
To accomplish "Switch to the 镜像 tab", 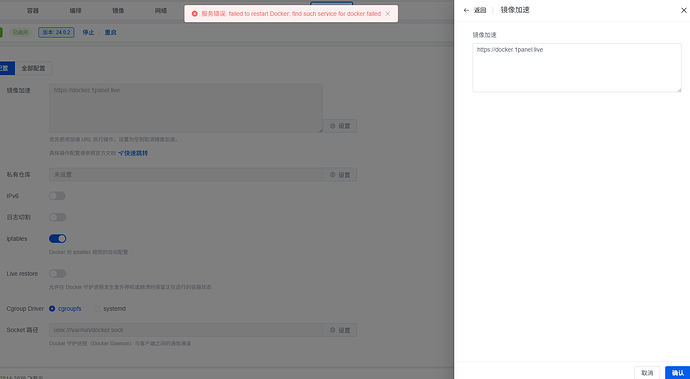I will click(118, 11).
